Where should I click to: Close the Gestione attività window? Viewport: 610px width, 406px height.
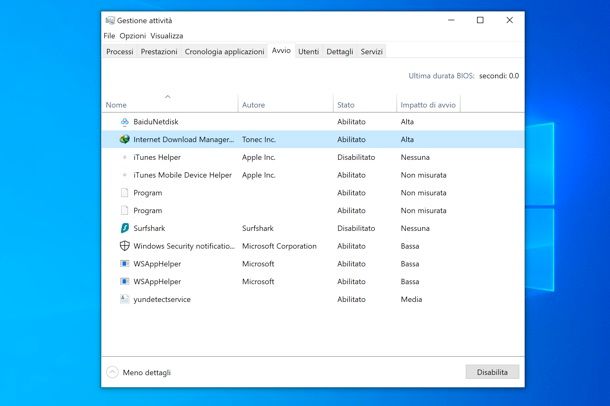click(x=510, y=20)
